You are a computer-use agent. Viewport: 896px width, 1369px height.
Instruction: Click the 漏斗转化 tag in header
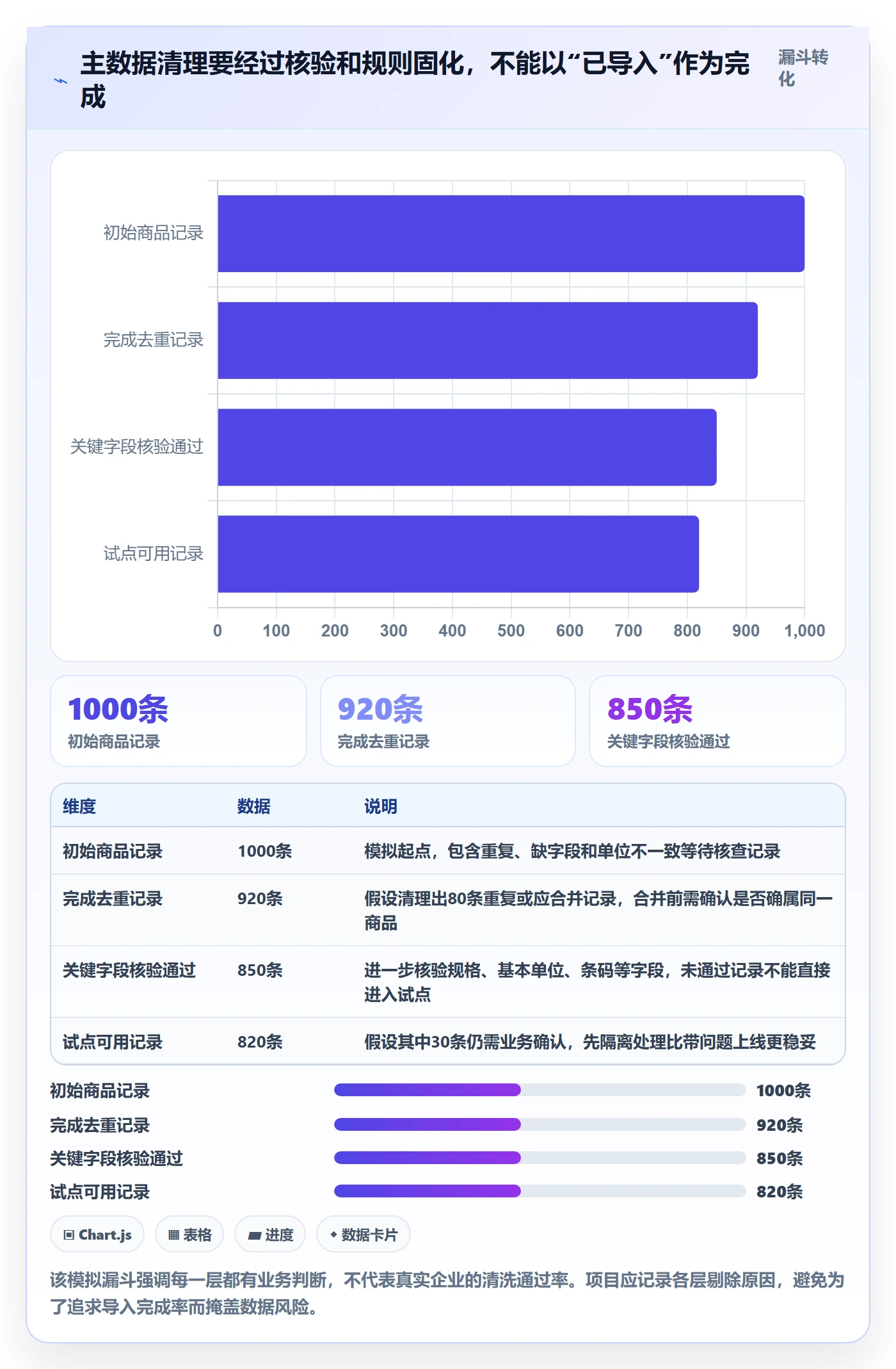(x=803, y=68)
